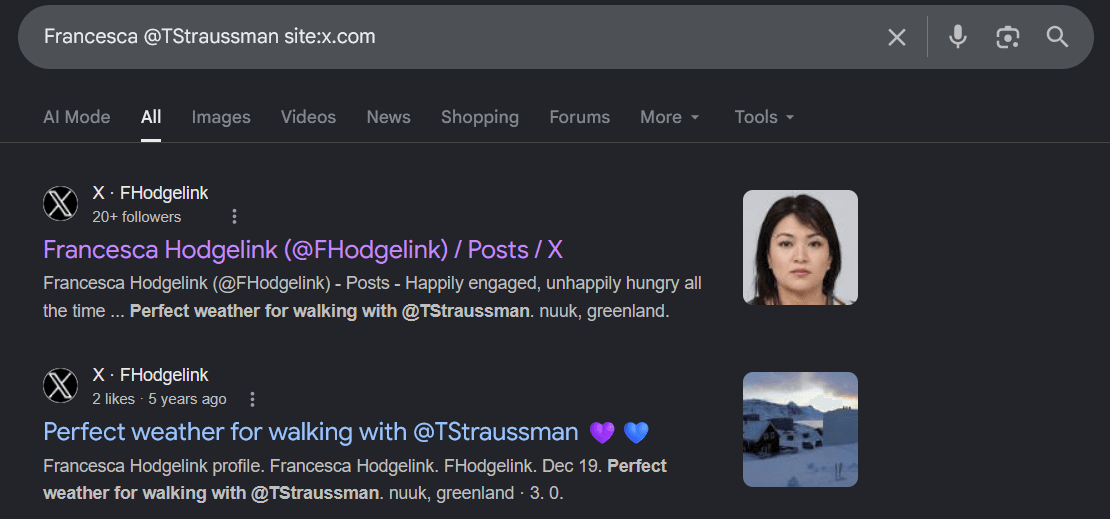This screenshot has height=519, width=1110.
Task: Expand the More dropdown
Action: click(x=670, y=117)
